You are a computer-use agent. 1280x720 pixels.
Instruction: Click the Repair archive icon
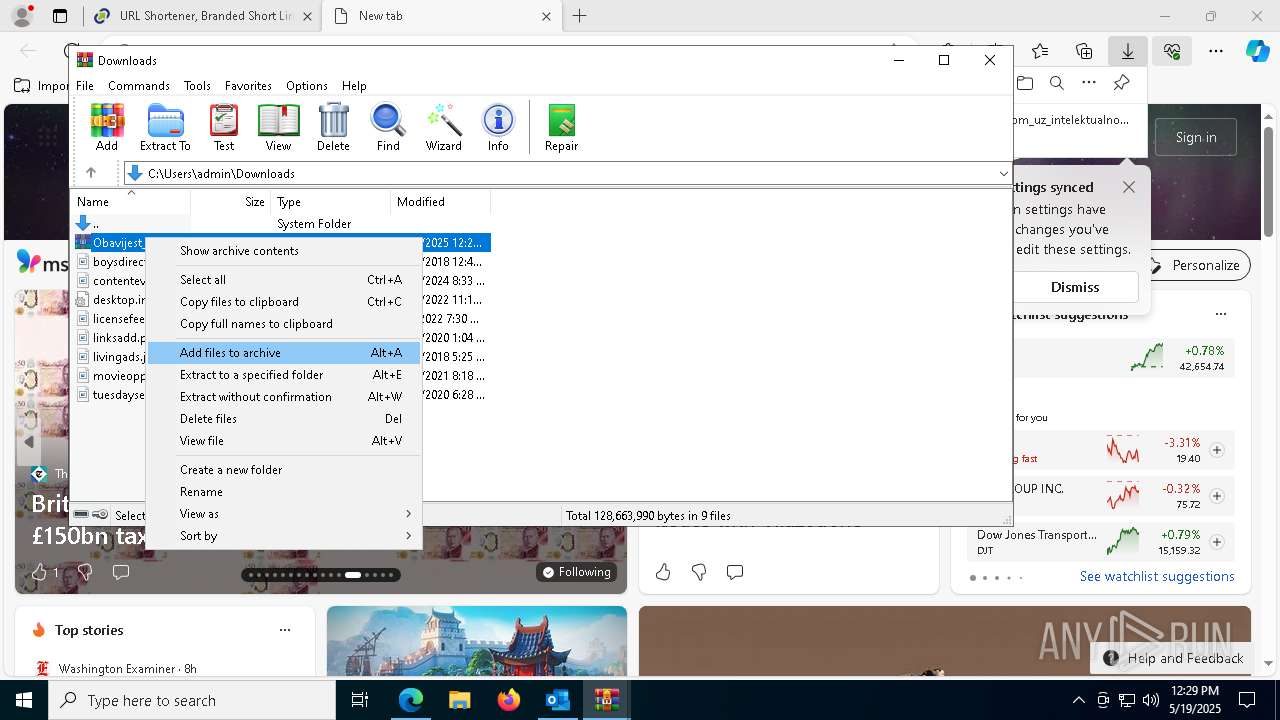click(x=561, y=127)
